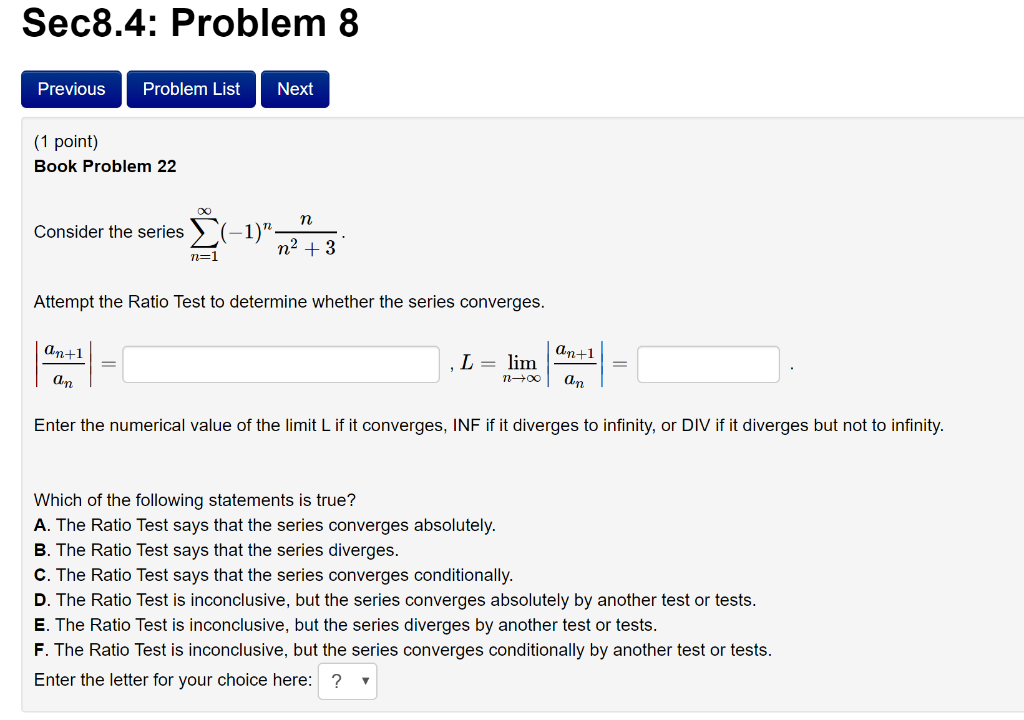Focus the limit L answer field
The image size is (1024, 720).
click(x=707, y=364)
